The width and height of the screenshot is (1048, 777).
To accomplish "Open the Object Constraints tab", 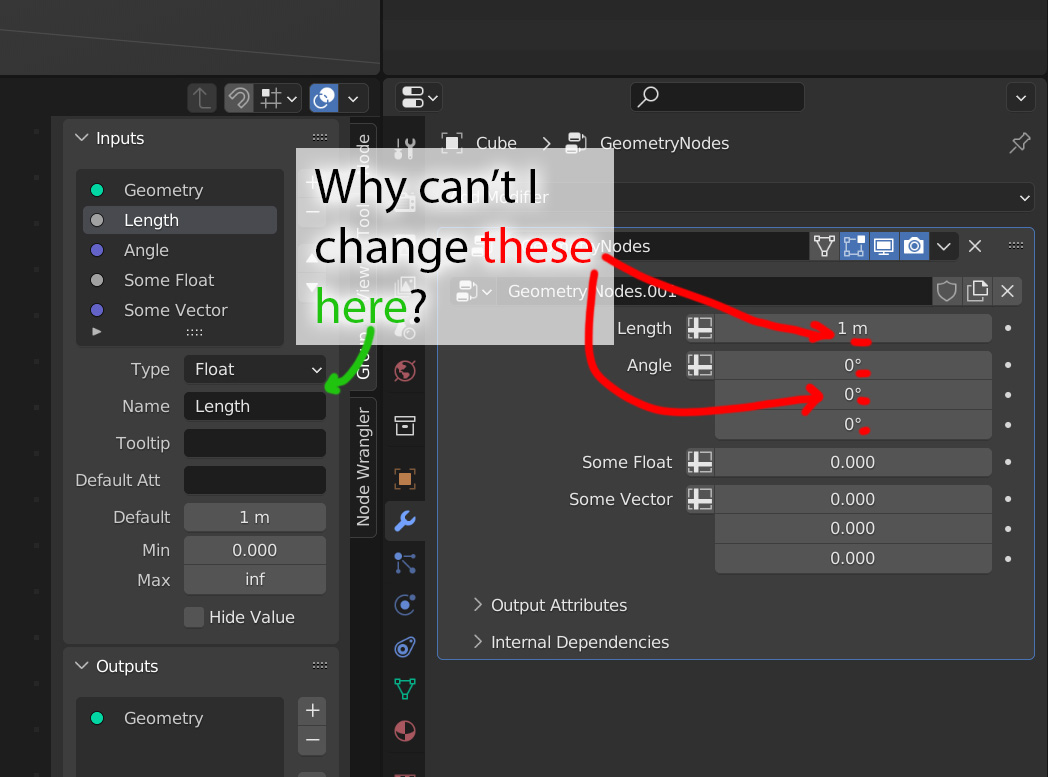I will (x=405, y=647).
